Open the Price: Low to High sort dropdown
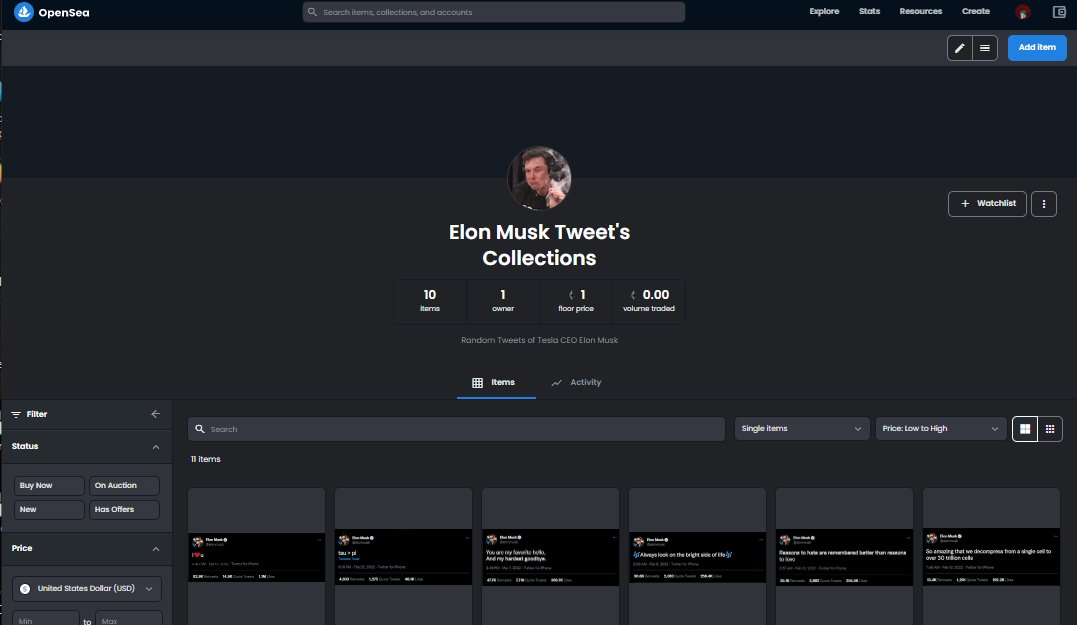 (940, 429)
